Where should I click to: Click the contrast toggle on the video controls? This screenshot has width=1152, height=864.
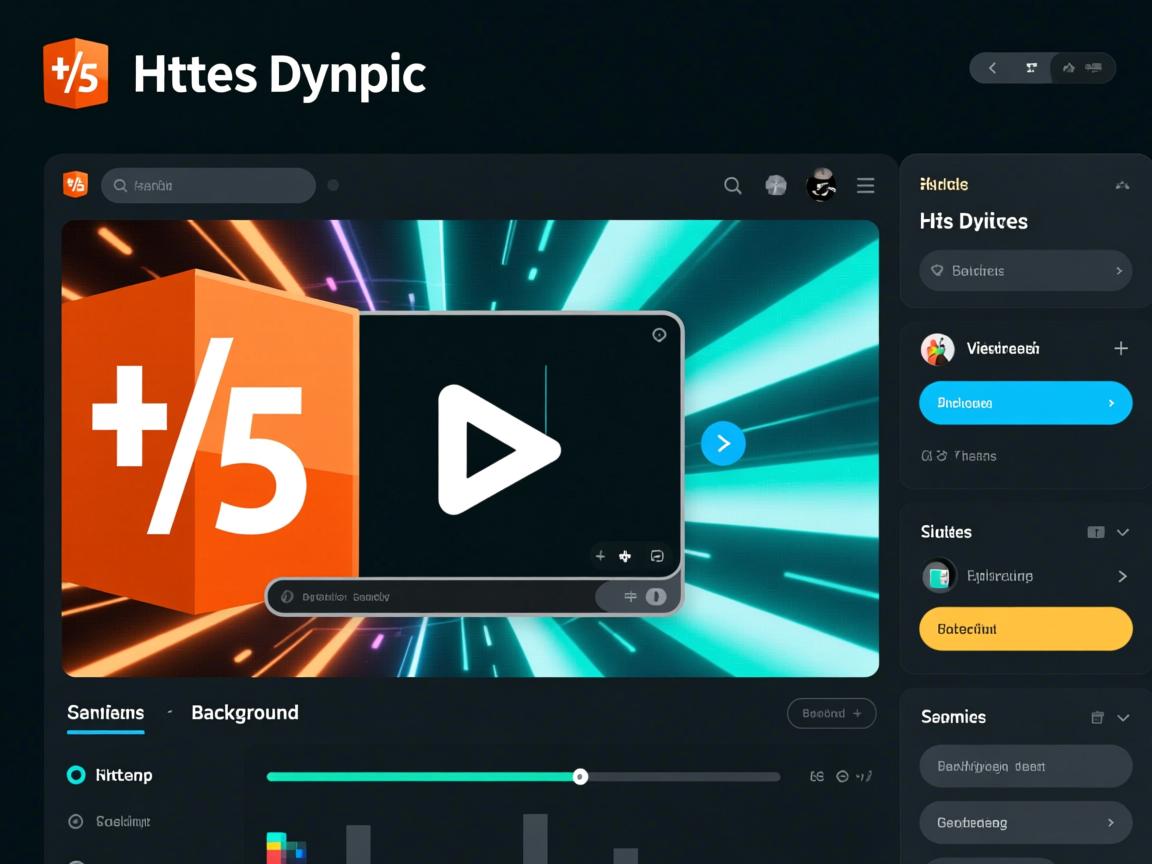pos(655,596)
